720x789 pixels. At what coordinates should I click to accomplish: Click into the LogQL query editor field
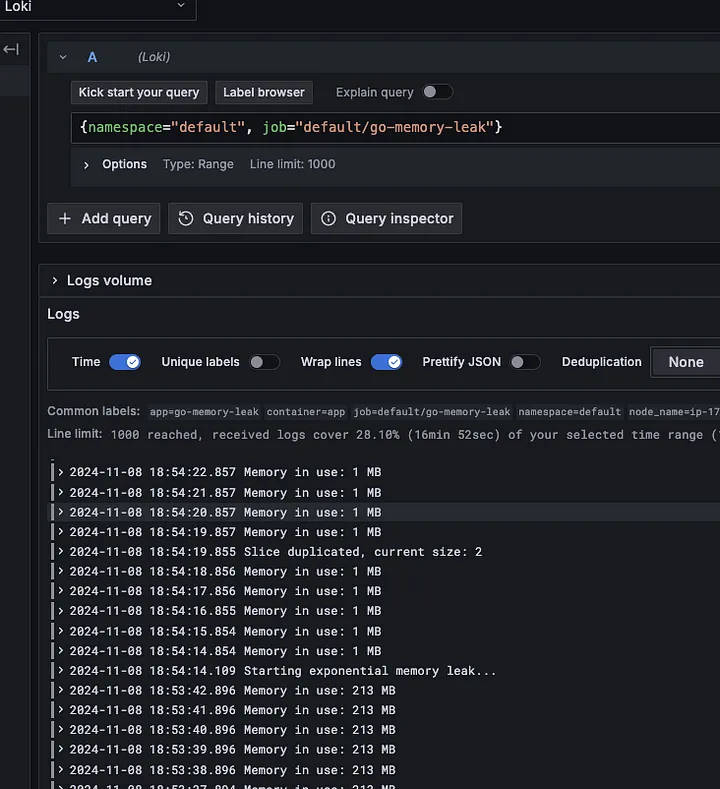point(395,128)
